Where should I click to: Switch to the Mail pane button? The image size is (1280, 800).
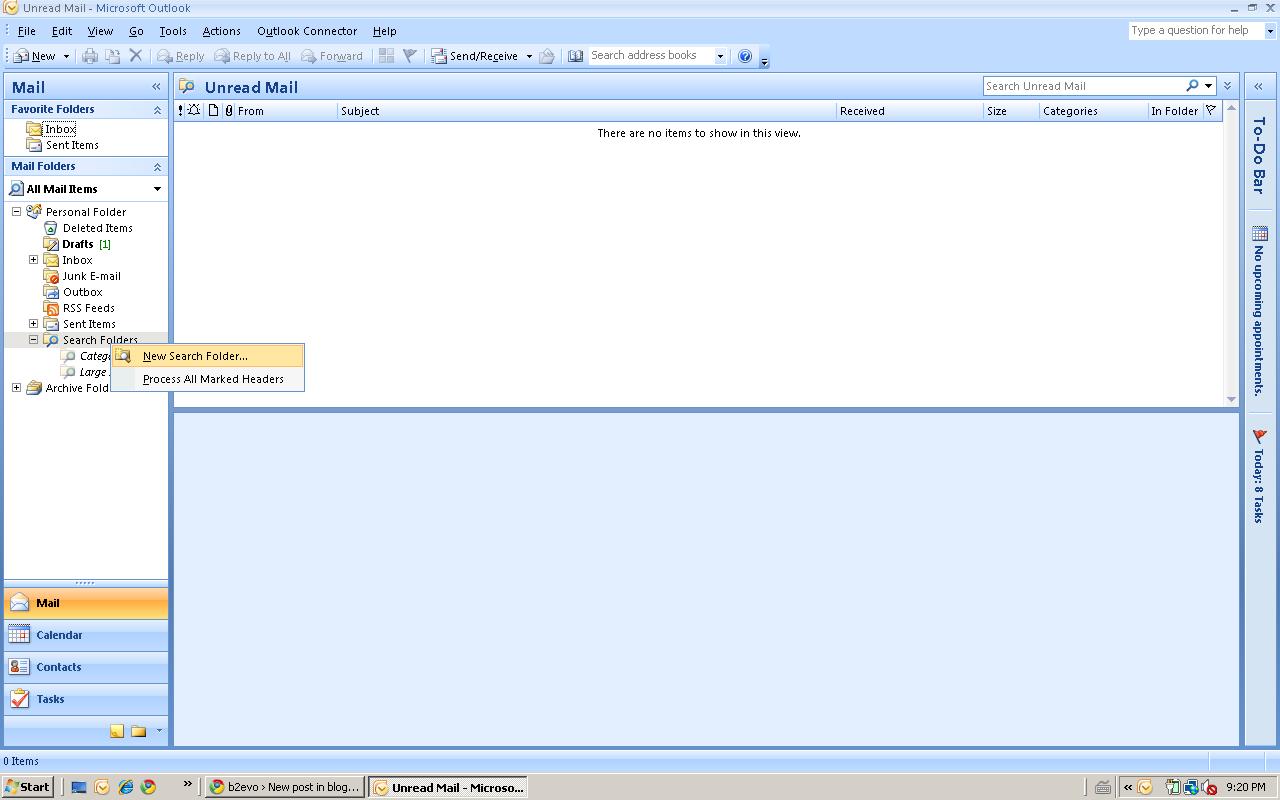point(86,603)
